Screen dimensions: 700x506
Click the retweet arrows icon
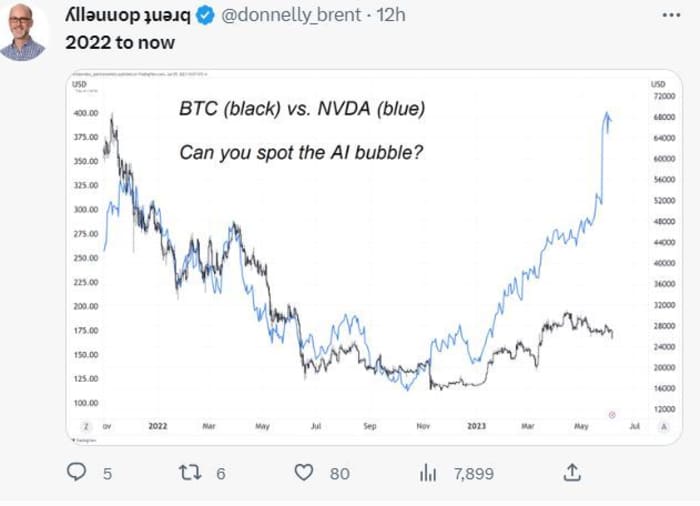[190, 473]
